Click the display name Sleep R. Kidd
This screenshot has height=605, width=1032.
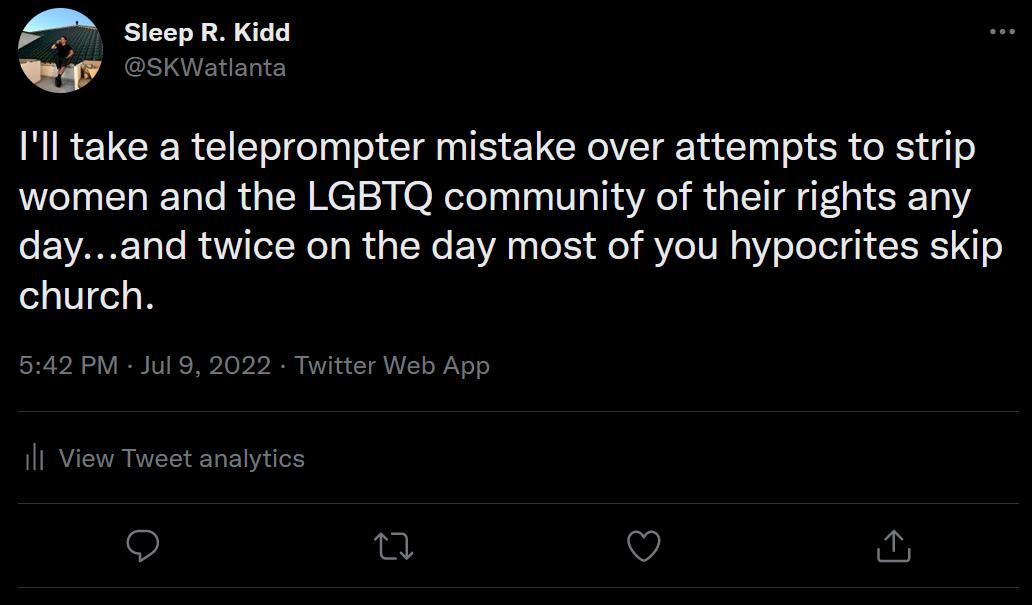click(206, 31)
